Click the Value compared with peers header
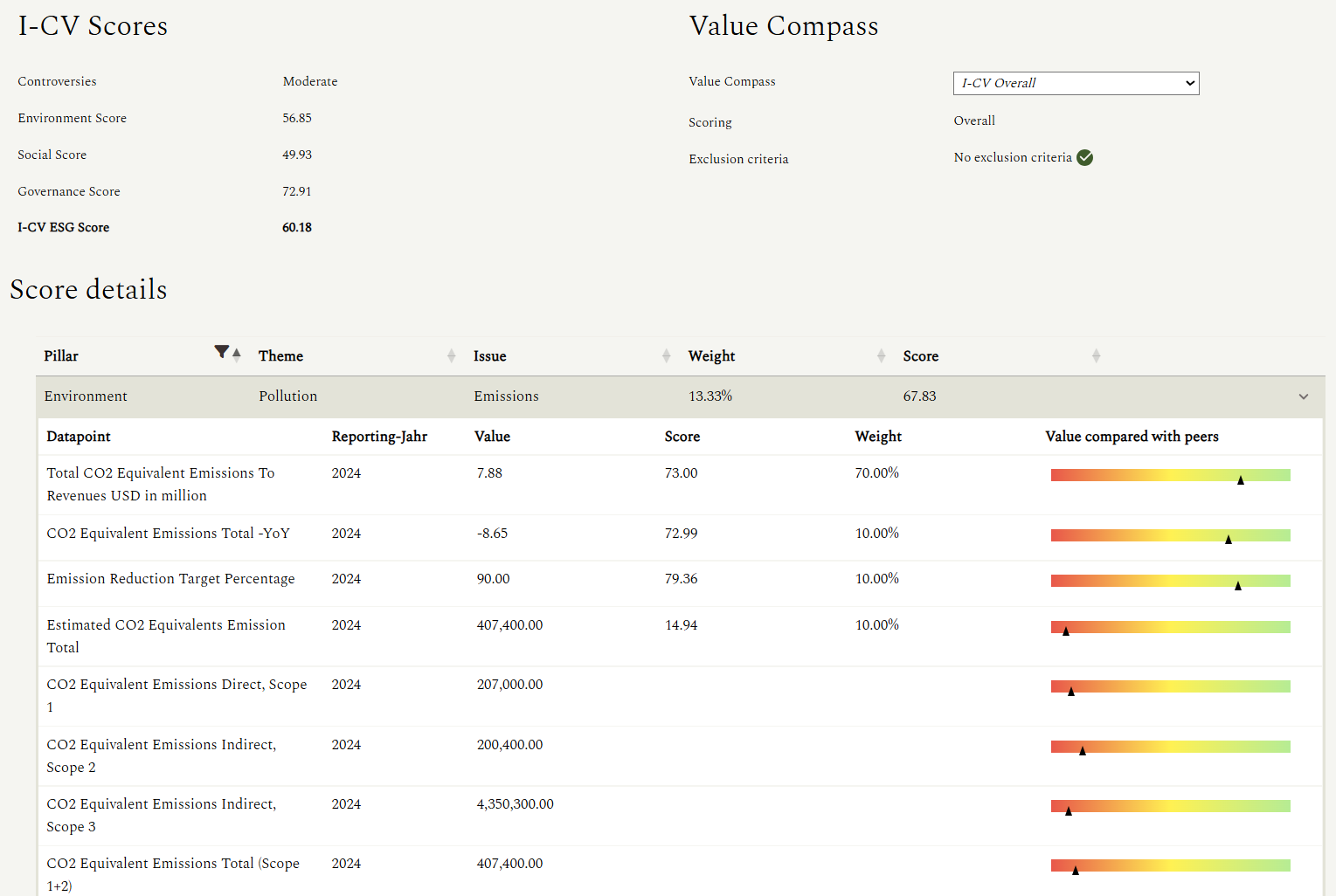1336x896 pixels. tap(1132, 437)
